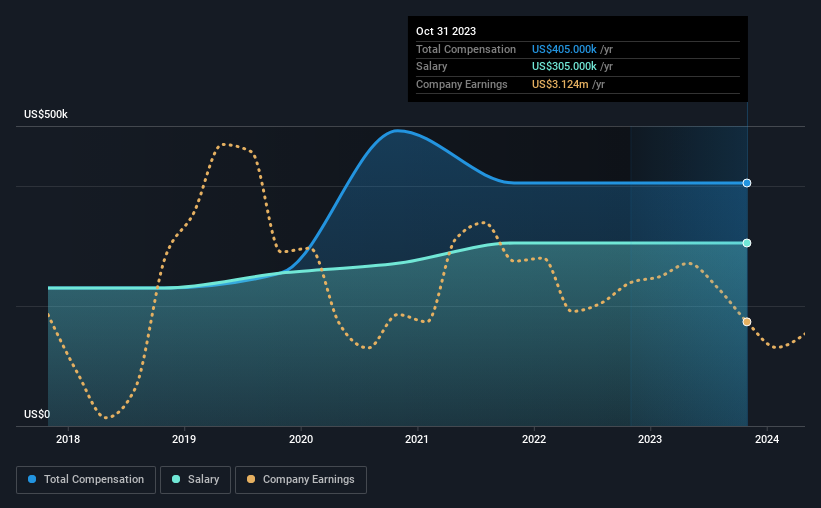This screenshot has height=508, width=821.
Task: Click the US$500k y-axis label
Action: click(46, 114)
